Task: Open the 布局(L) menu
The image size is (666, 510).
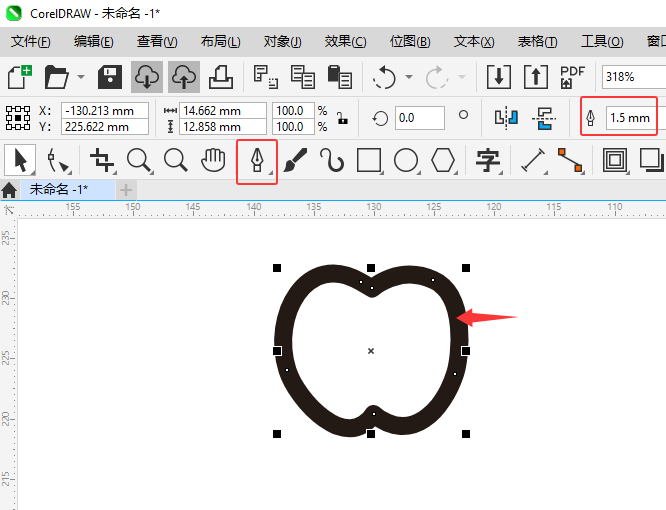Action: [x=220, y=41]
